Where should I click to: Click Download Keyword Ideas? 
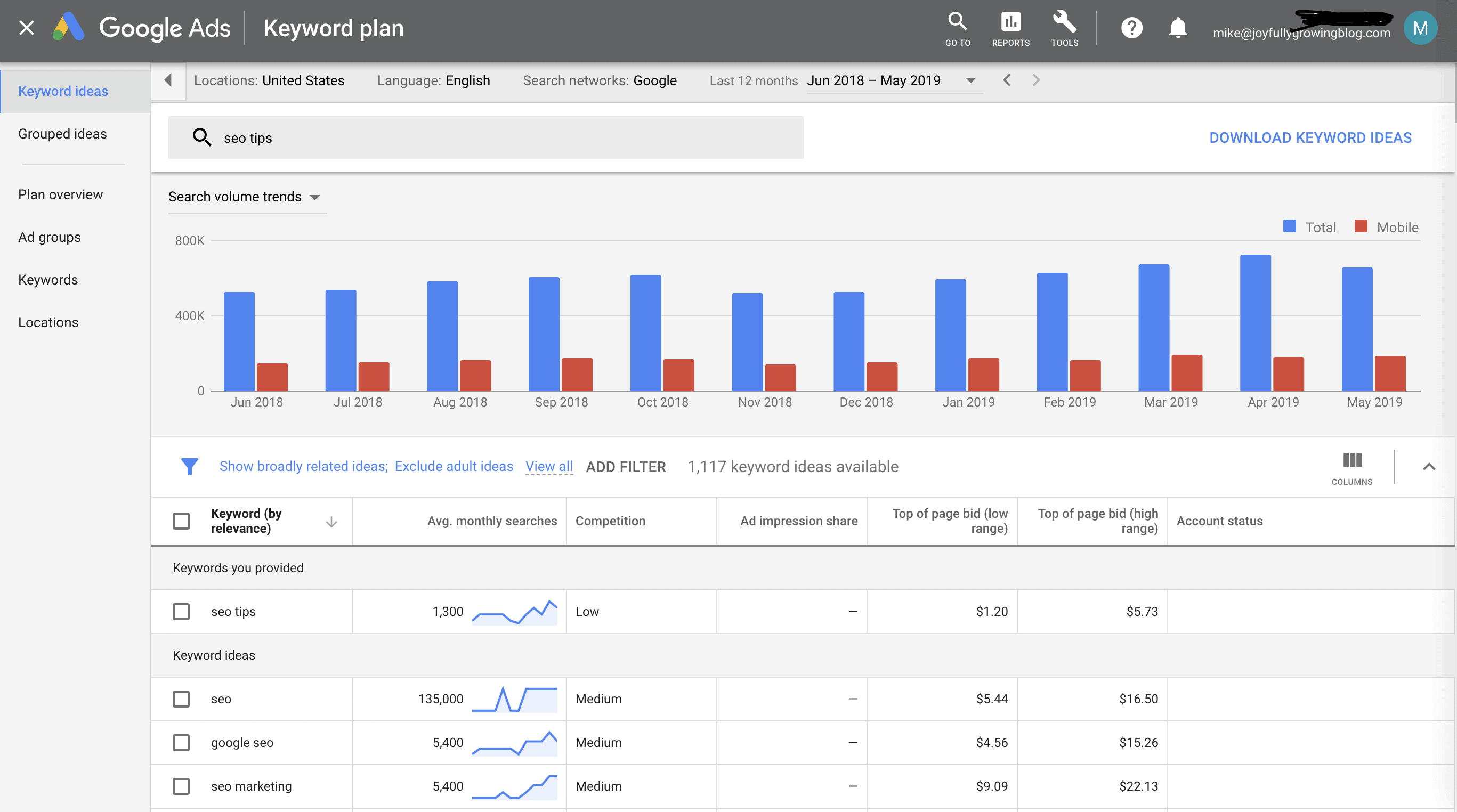pyautogui.click(x=1310, y=137)
